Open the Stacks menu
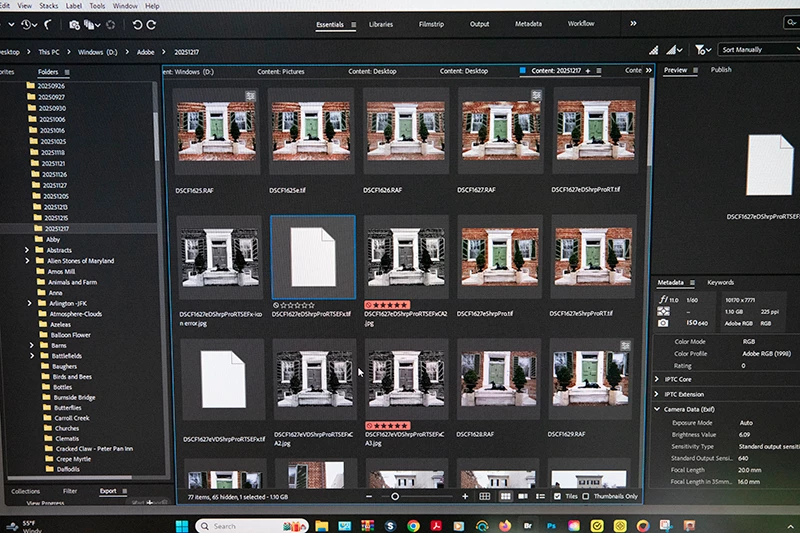Viewport: 800px width, 533px height. pyautogui.click(x=48, y=6)
